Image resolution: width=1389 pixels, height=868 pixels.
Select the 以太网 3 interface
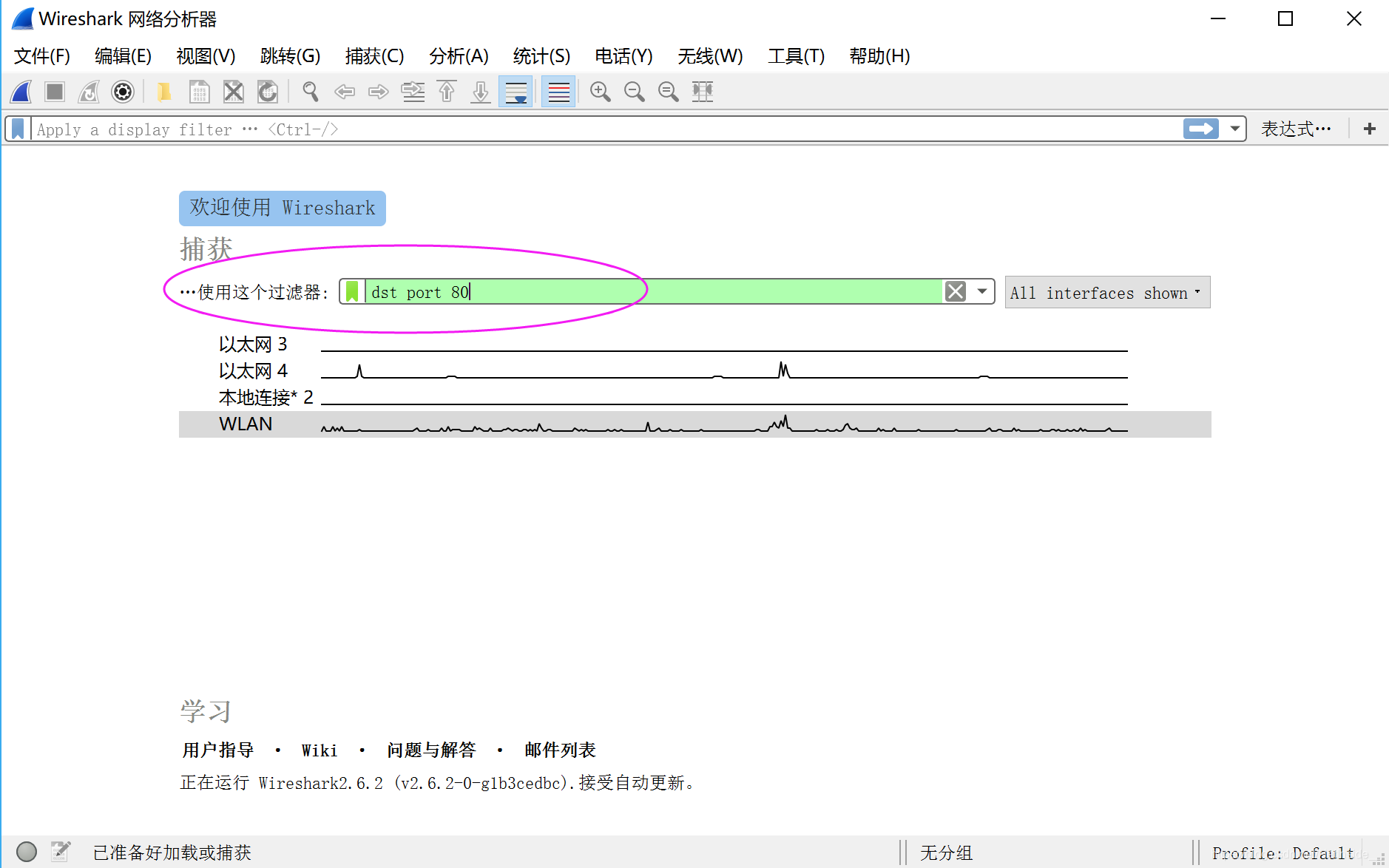(x=253, y=345)
